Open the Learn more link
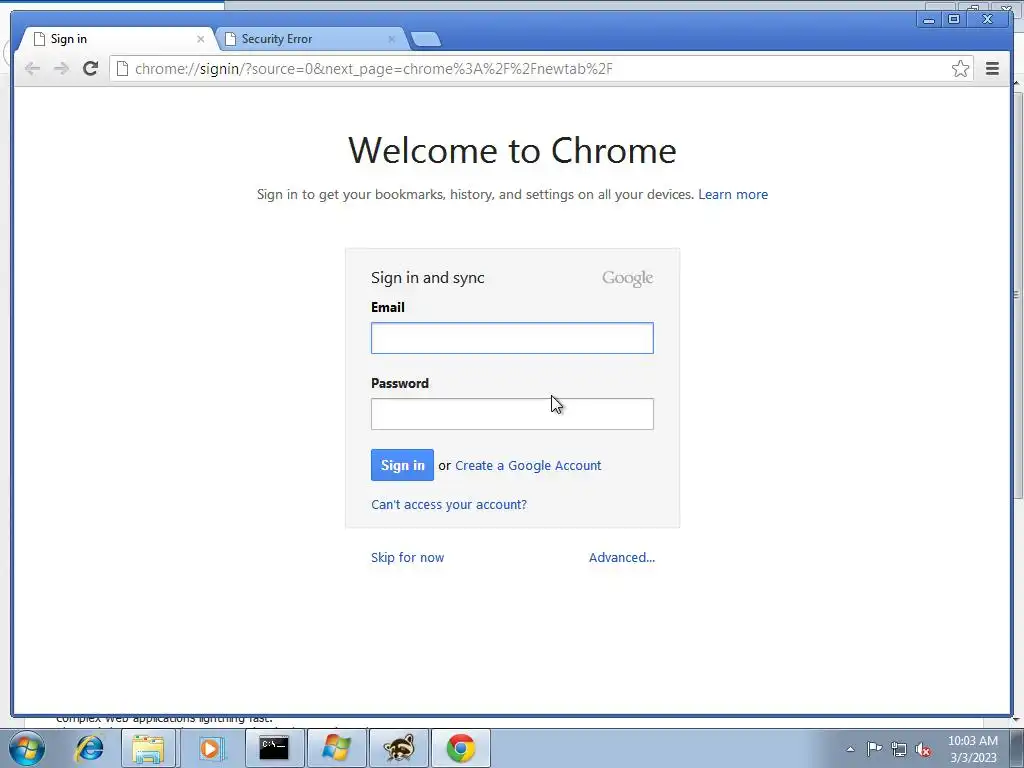The height and width of the screenshot is (768, 1024). 733,195
